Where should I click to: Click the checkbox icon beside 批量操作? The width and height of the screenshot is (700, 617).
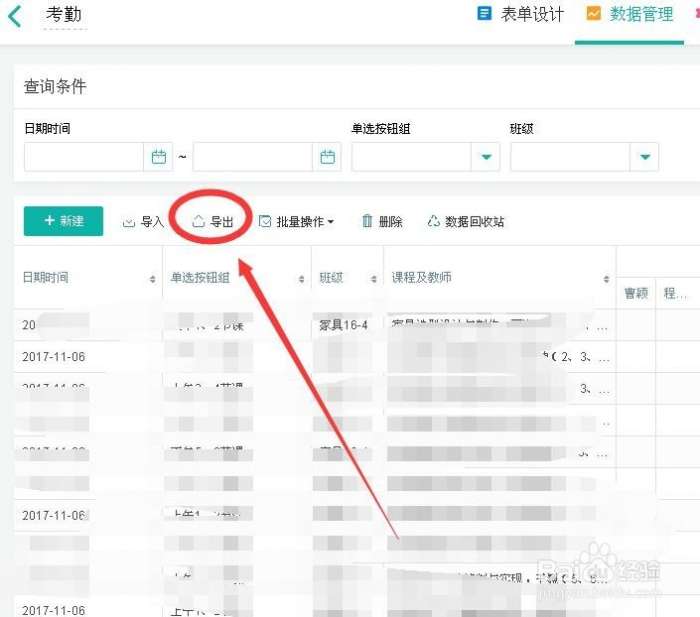point(265,221)
